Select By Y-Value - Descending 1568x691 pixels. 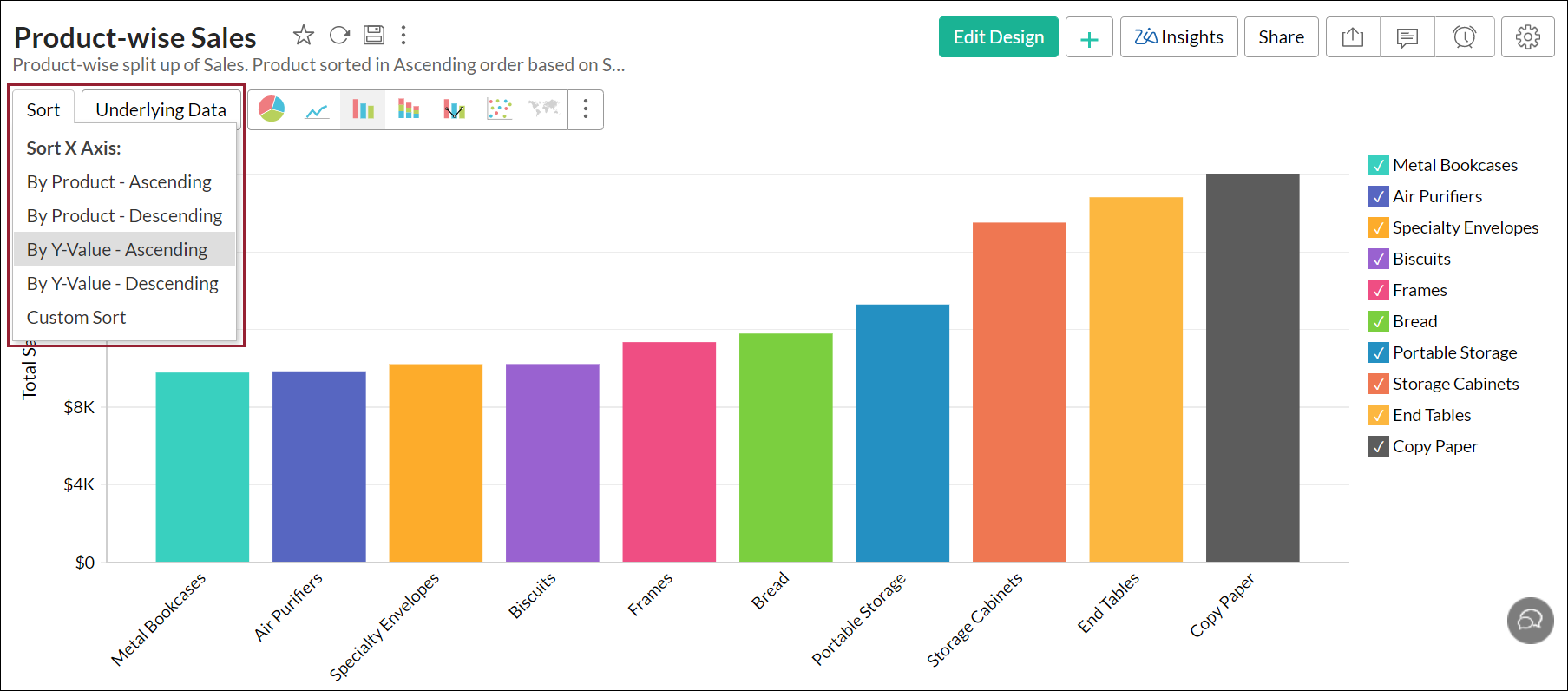point(122,284)
